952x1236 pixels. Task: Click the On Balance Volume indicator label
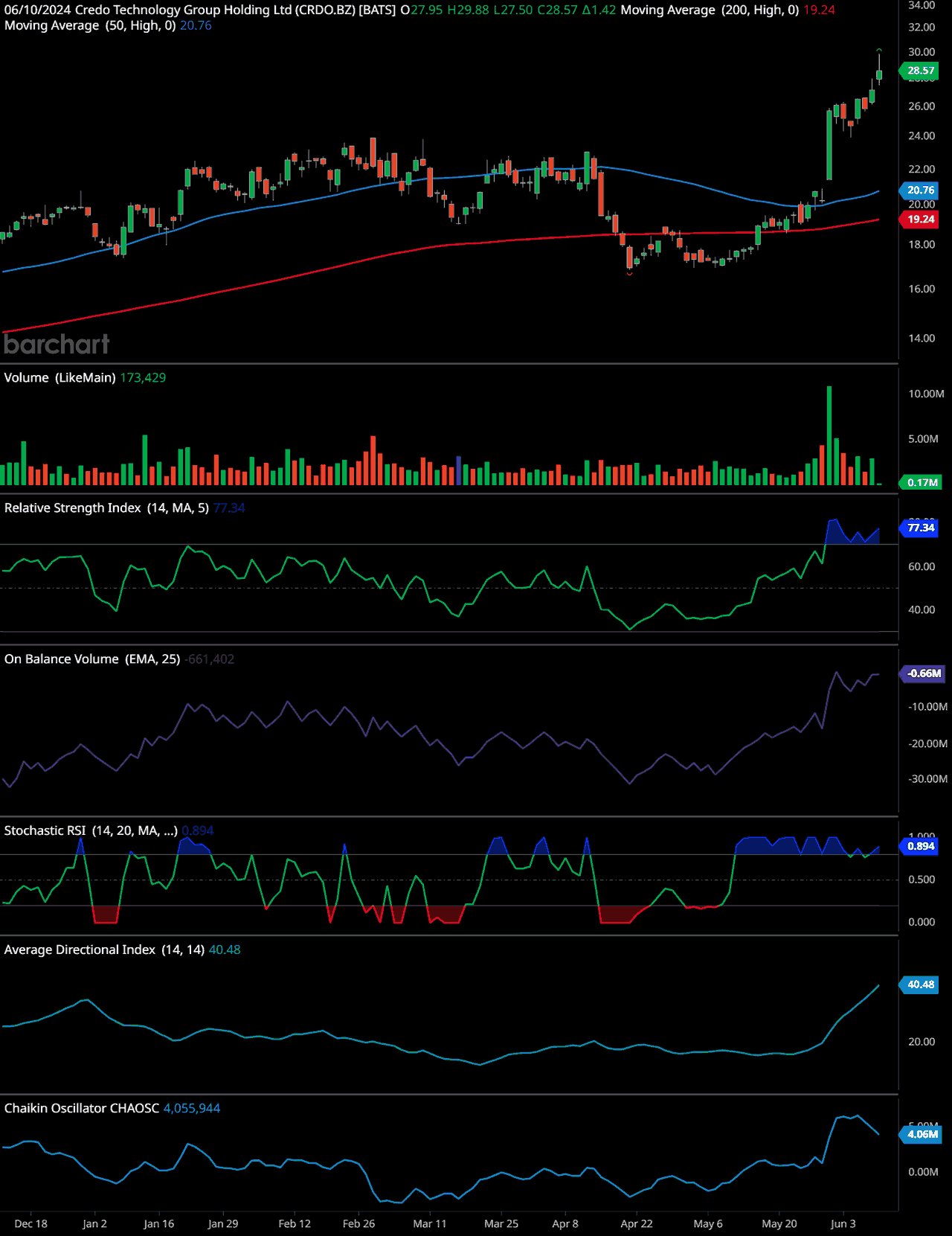pos(92,659)
